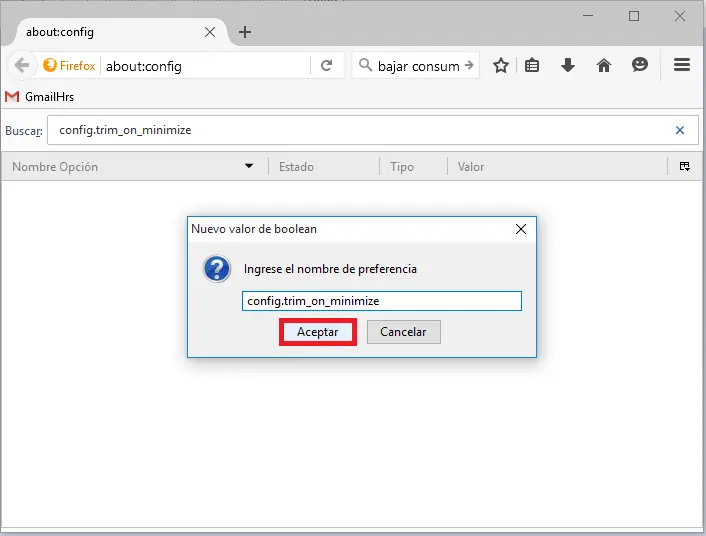Clear the Buscar field with the X
The image size is (706, 536).
(680, 130)
